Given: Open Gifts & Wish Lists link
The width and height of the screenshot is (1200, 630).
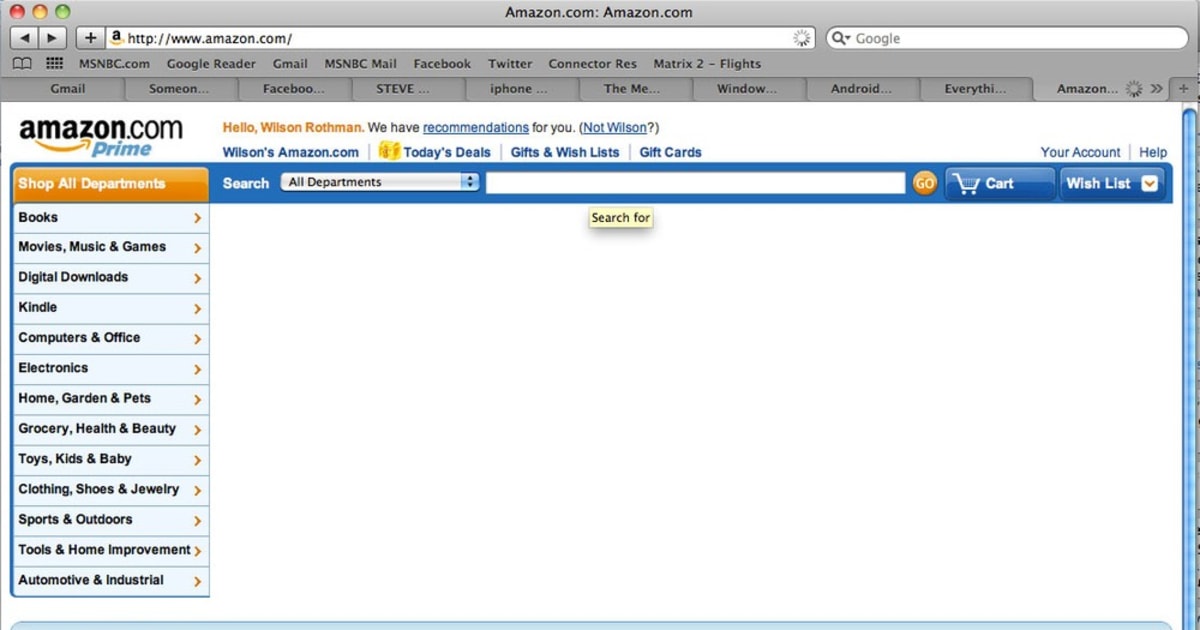Looking at the screenshot, I should tap(565, 152).
